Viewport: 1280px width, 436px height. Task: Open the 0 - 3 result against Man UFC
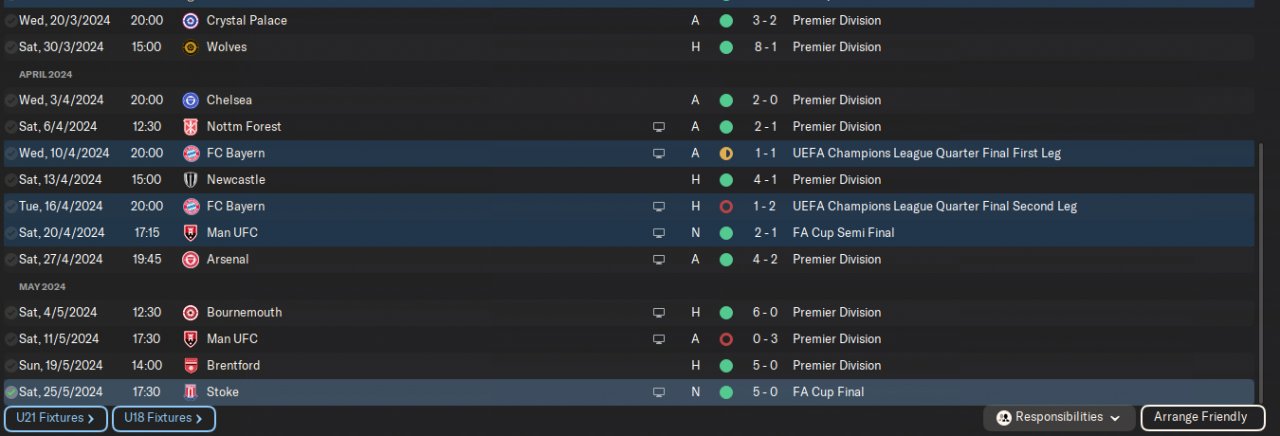pyautogui.click(x=764, y=339)
